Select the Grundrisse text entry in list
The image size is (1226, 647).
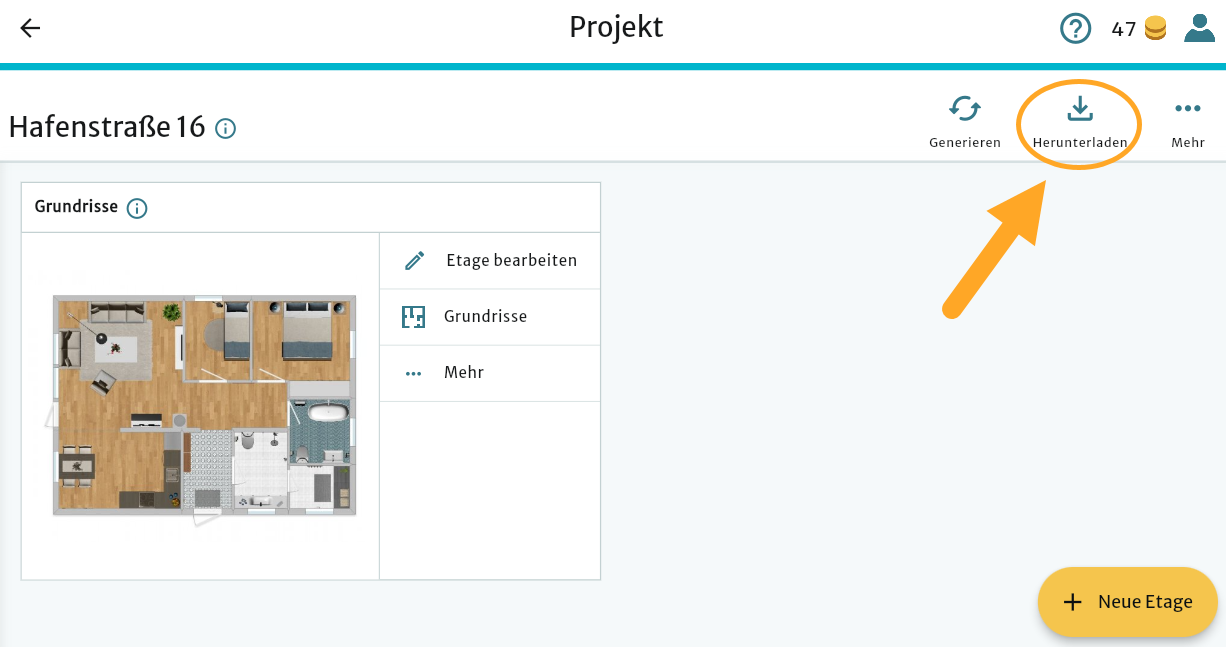pos(485,317)
